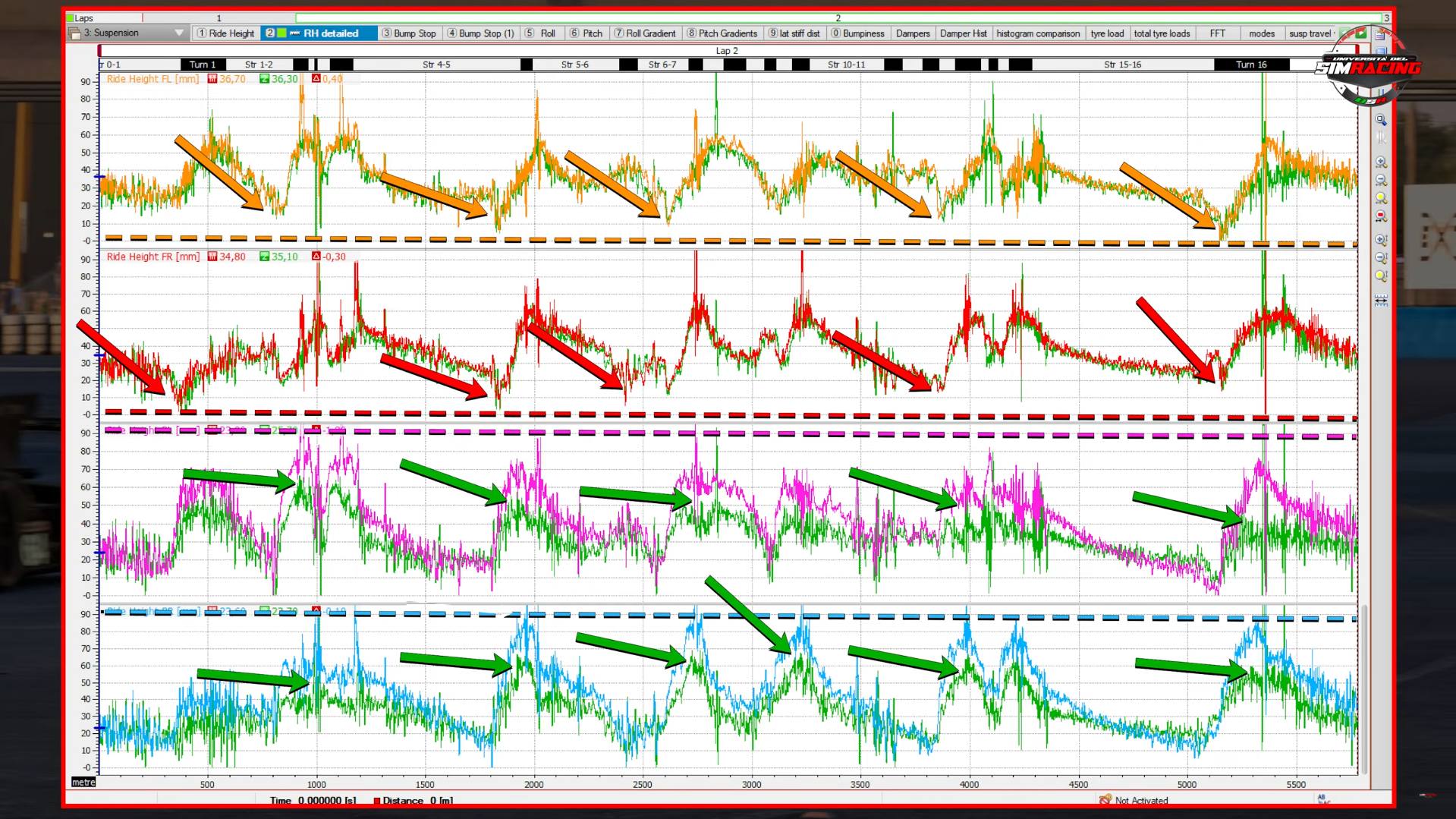Click the zoom window magnifier icon

click(1381, 121)
